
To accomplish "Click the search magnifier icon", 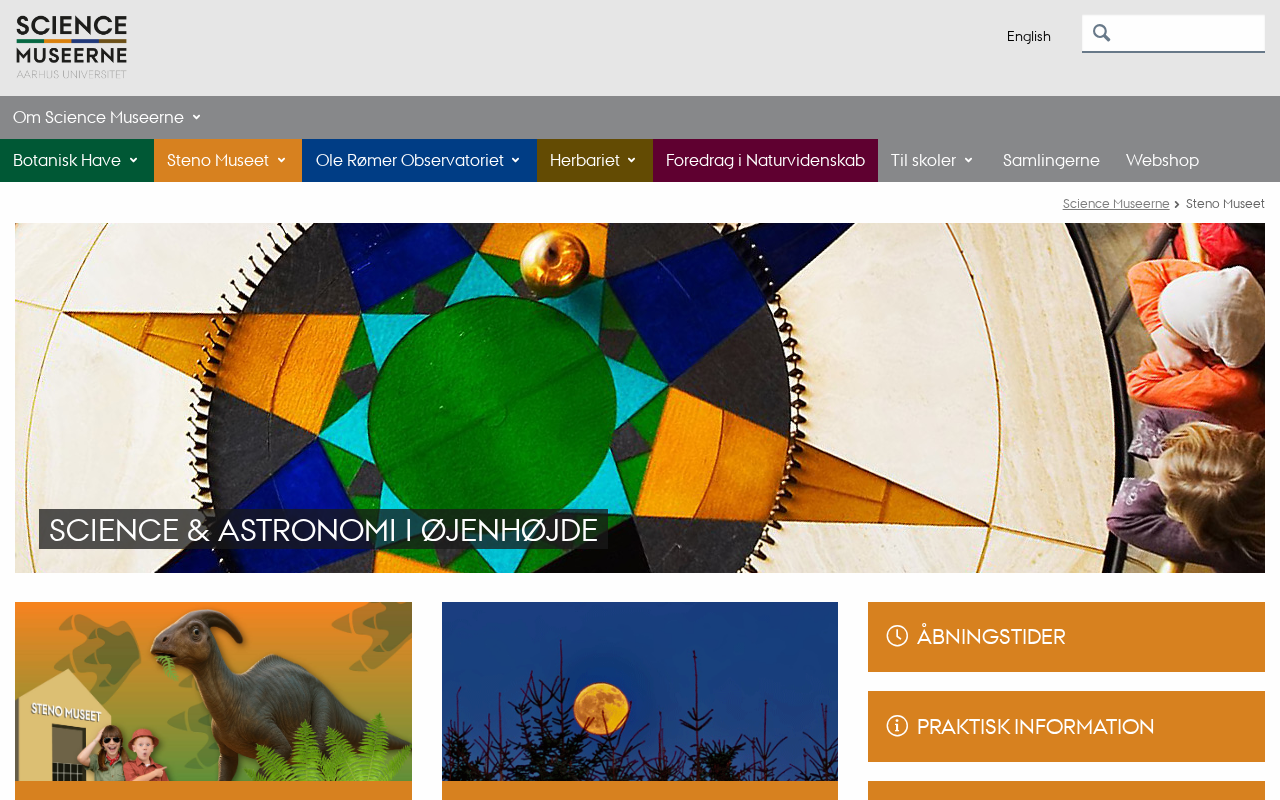I will tap(1101, 33).
